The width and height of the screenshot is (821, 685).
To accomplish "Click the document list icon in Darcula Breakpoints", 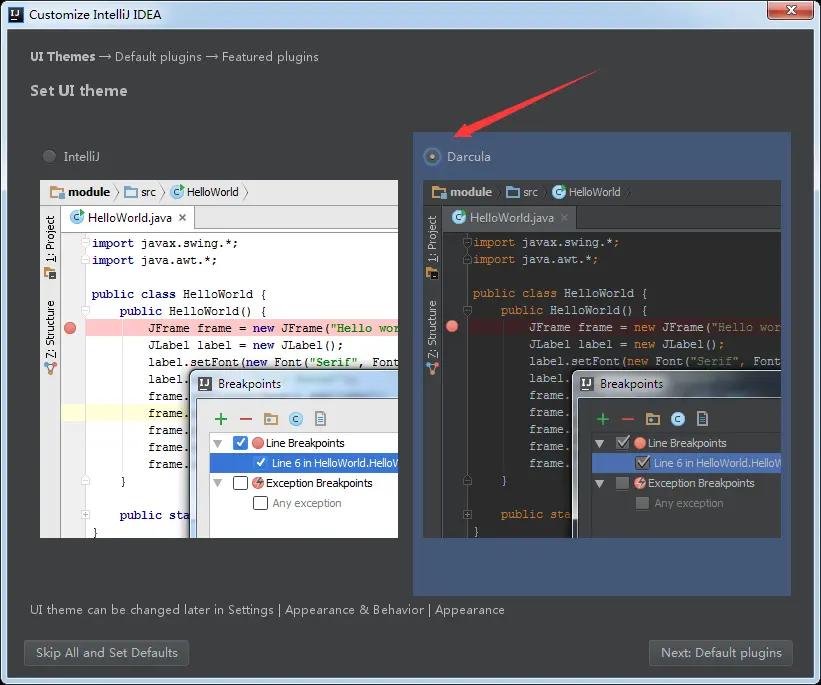I will 702,418.
